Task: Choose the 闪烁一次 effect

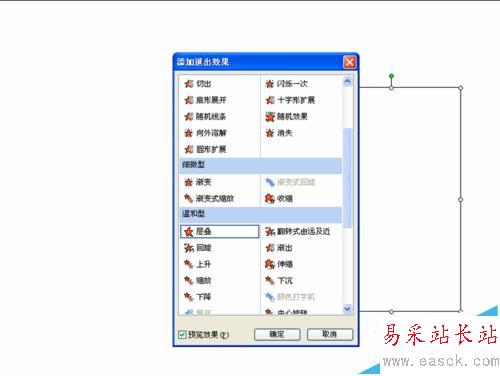Action: pos(286,84)
